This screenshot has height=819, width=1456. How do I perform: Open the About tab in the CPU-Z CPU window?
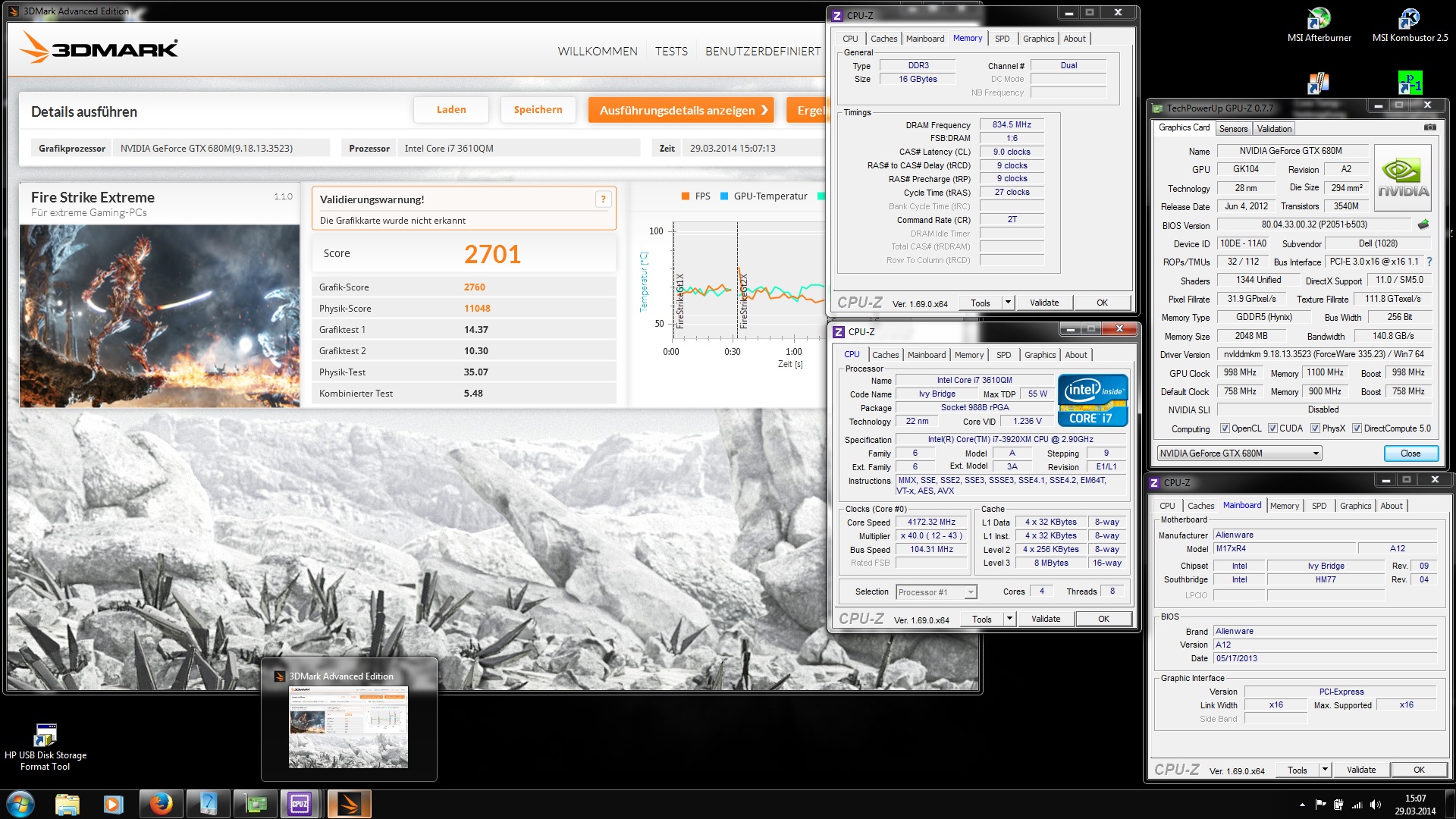1076,355
